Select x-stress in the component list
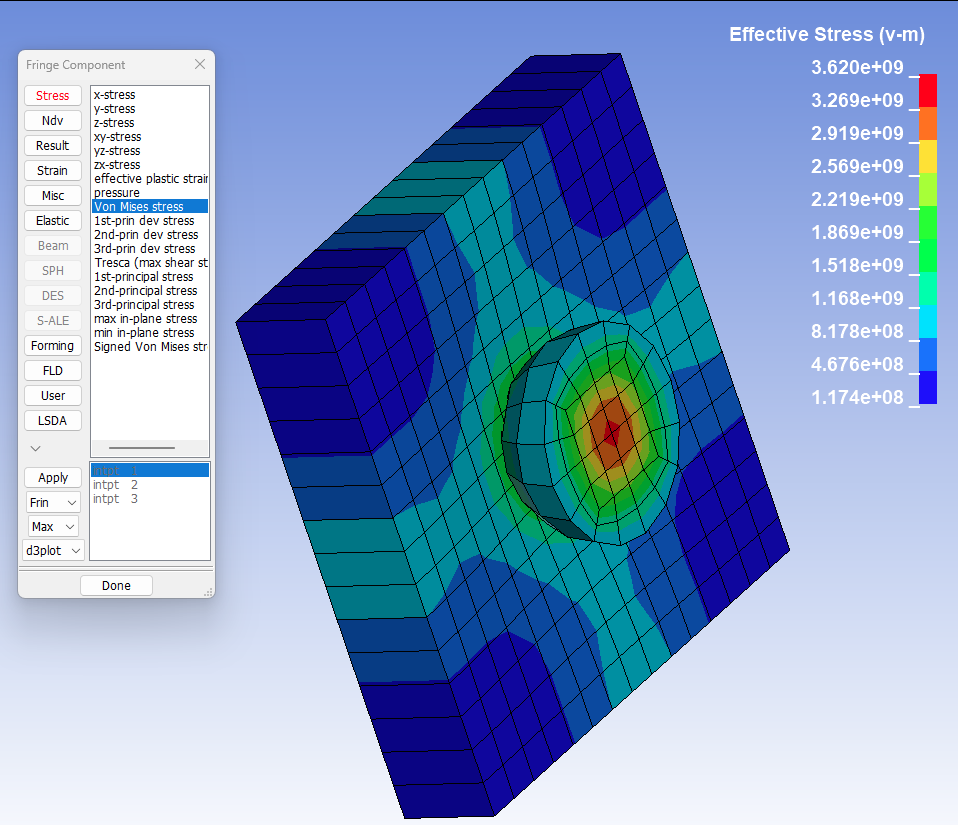The image size is (958, 825). tap(114, 95)
